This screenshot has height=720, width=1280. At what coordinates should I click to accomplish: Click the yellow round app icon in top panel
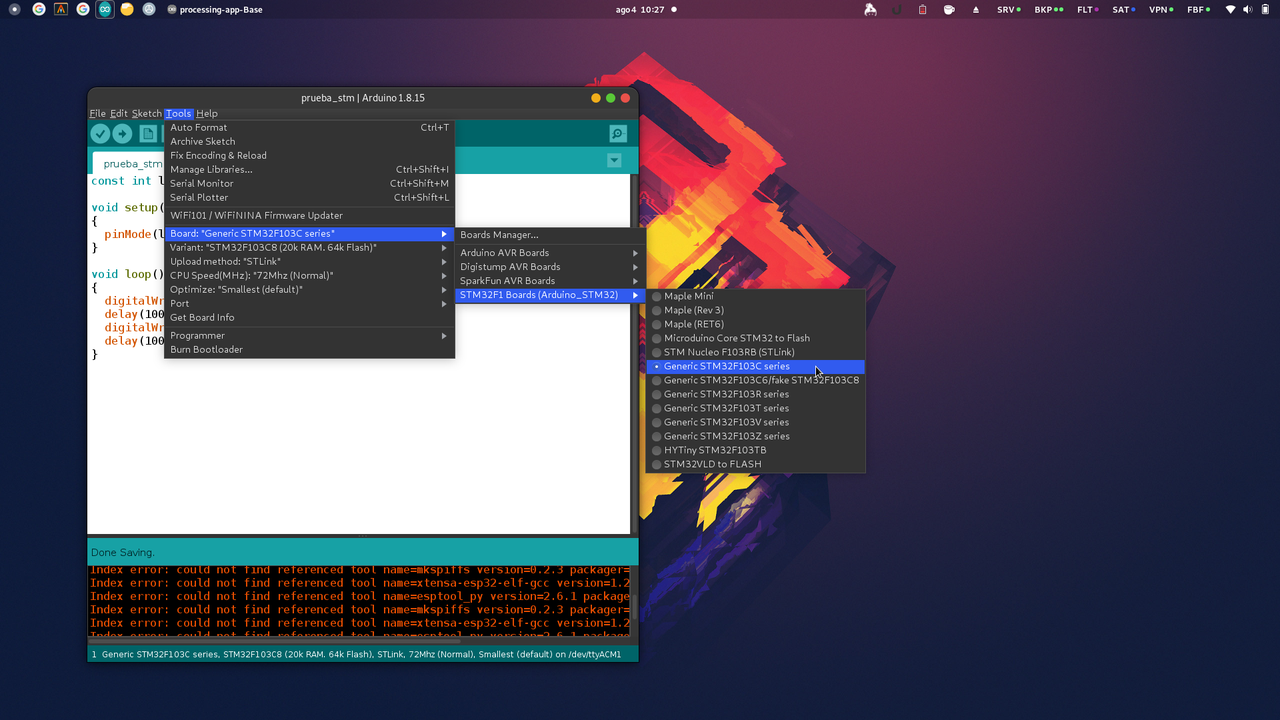[x=127, y=9]
